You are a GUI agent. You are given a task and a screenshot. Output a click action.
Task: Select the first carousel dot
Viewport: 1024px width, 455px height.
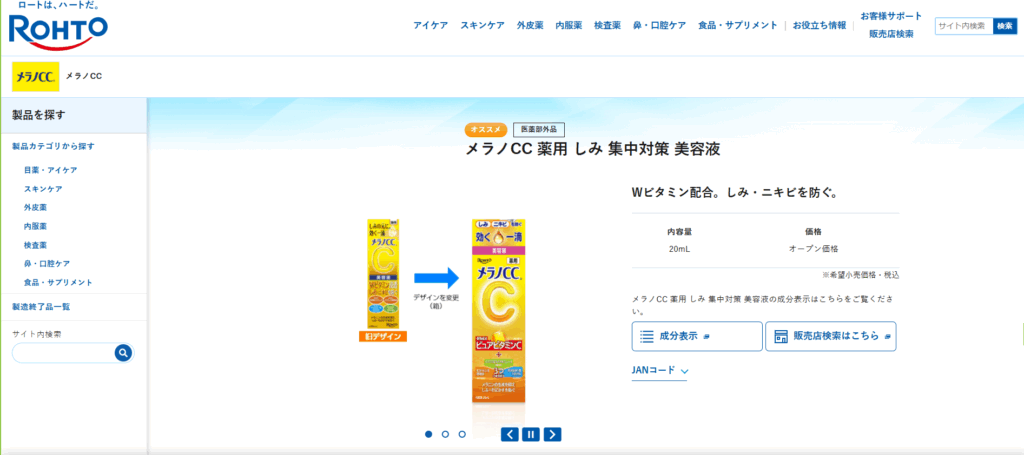point(428,434)
